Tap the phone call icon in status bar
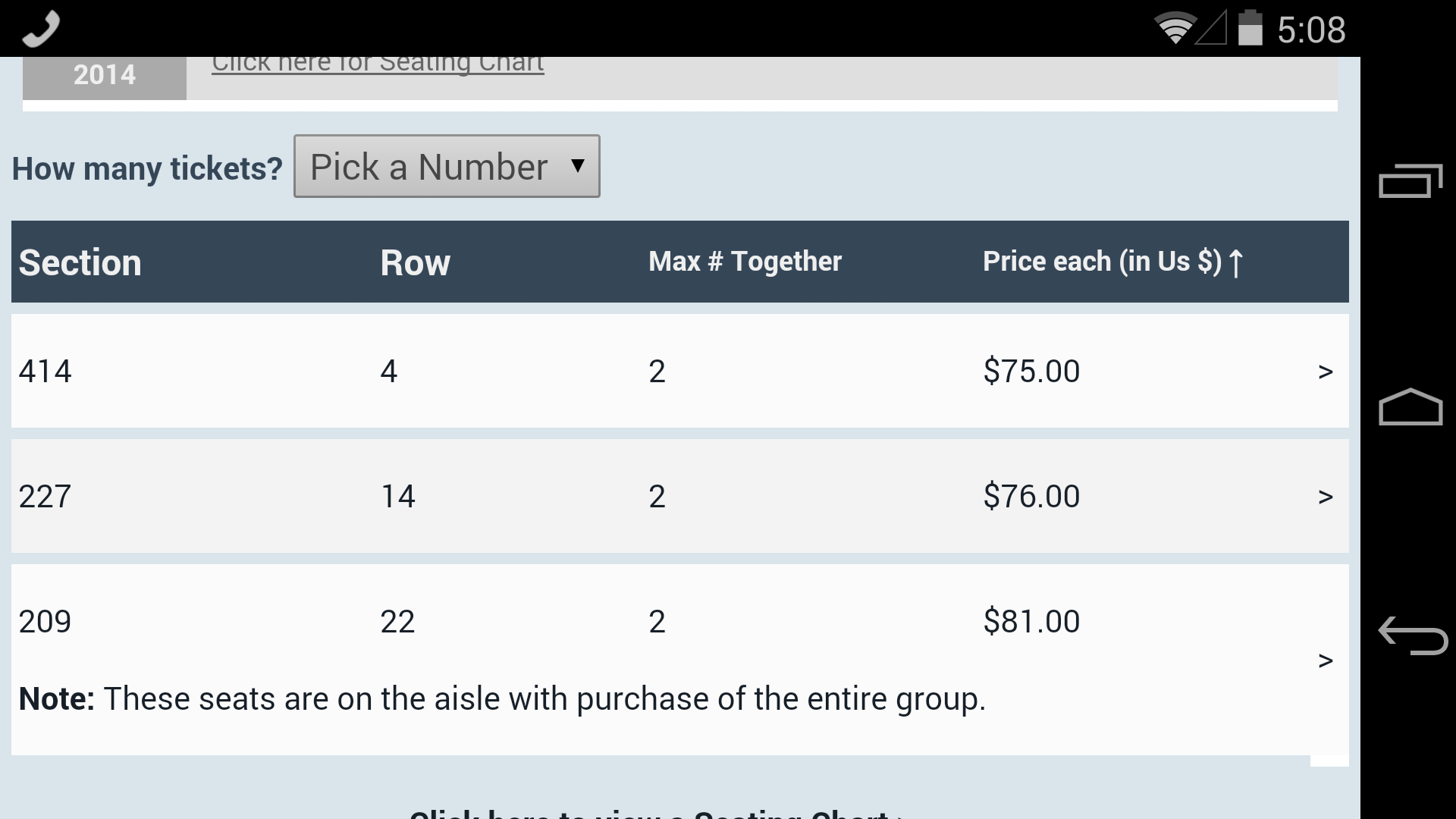Screen dimensions: 1456x819 pyautogui.click(x=41, y=29)
